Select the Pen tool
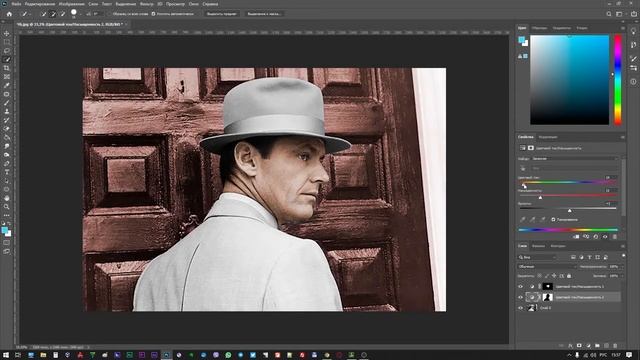The image size is (640, 360). (7, 163)
